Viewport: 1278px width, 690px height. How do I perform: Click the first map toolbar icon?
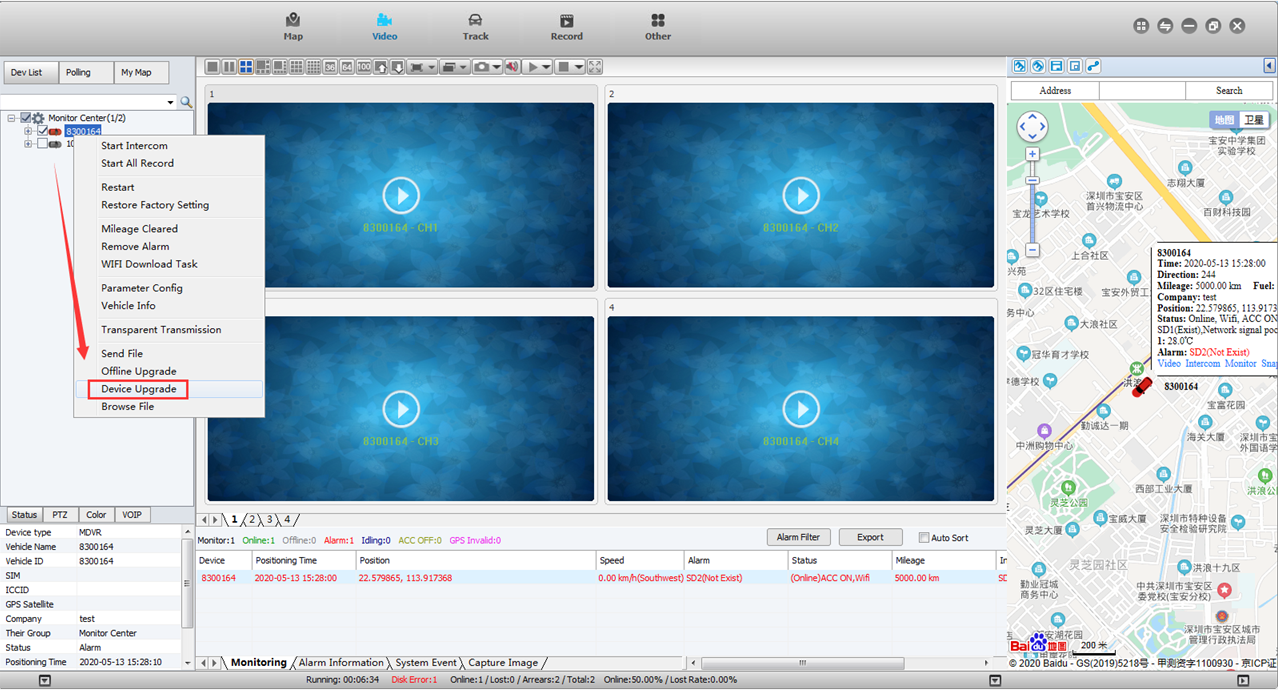tap(1019, 66)
